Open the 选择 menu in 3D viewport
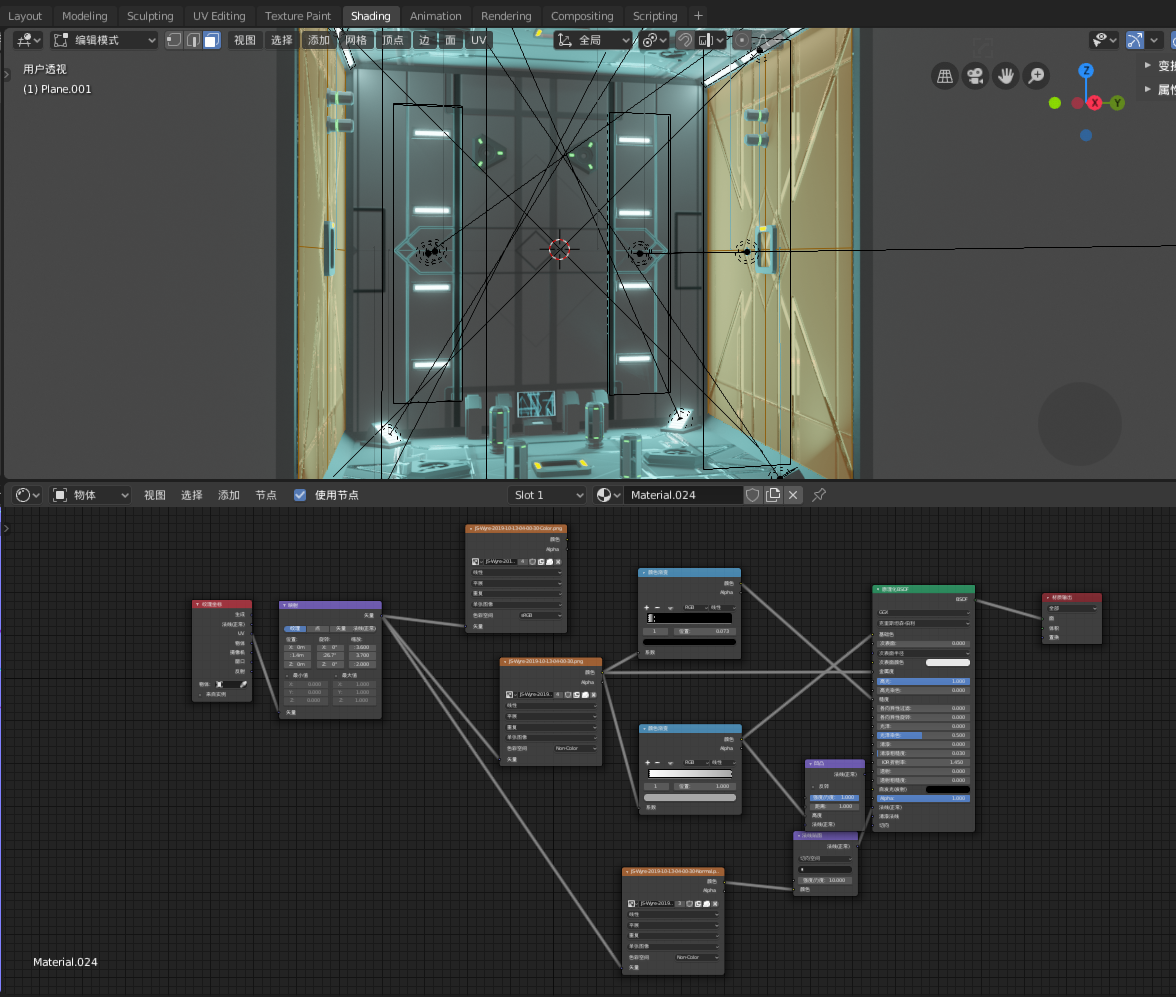The height and width of the screenshot is (997, 1176). tap(281, 41)
